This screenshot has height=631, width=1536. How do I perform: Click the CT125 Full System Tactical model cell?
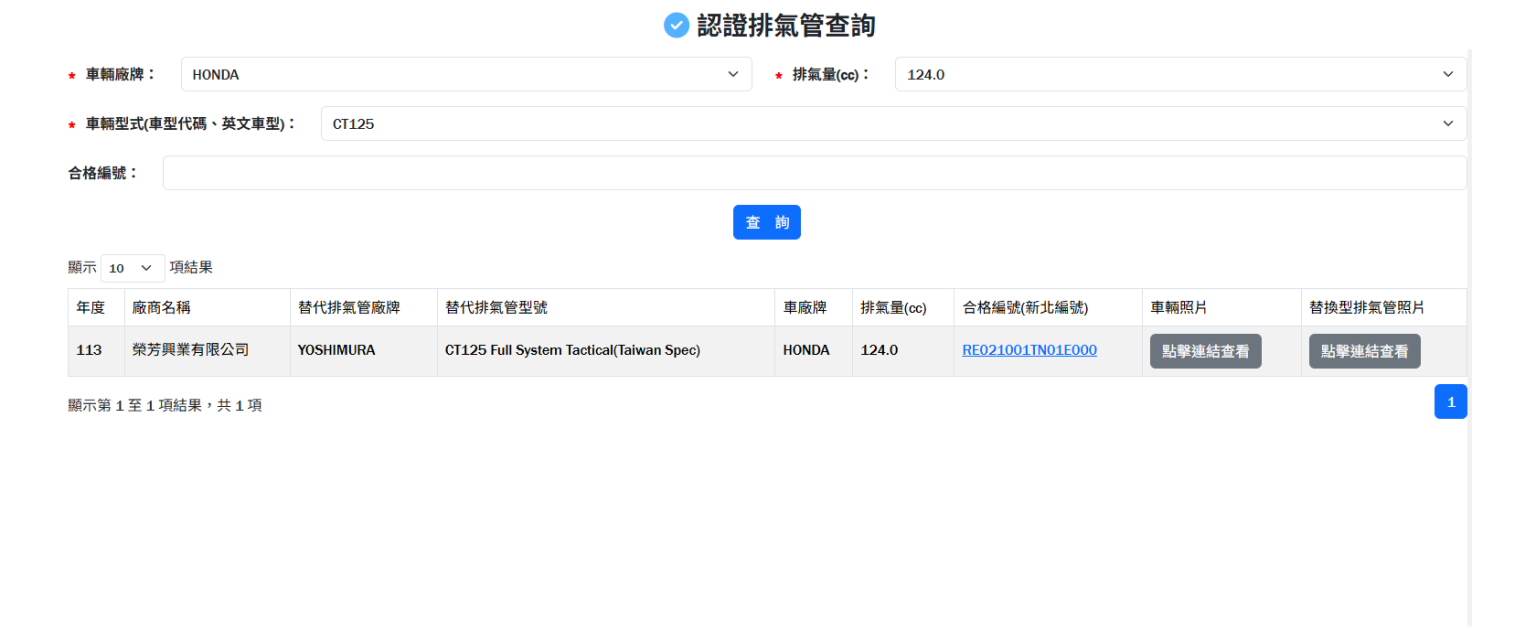coord(572,351)
